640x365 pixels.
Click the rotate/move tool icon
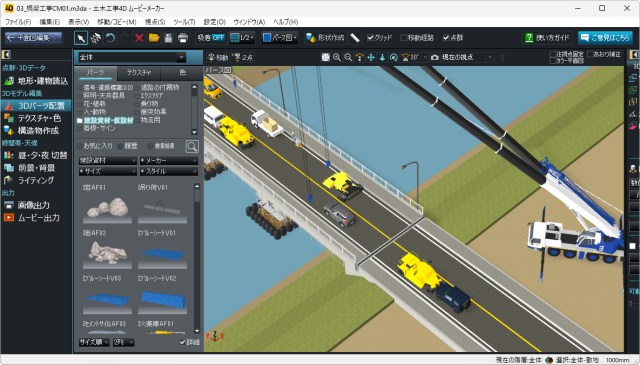[x=96, y=38]
